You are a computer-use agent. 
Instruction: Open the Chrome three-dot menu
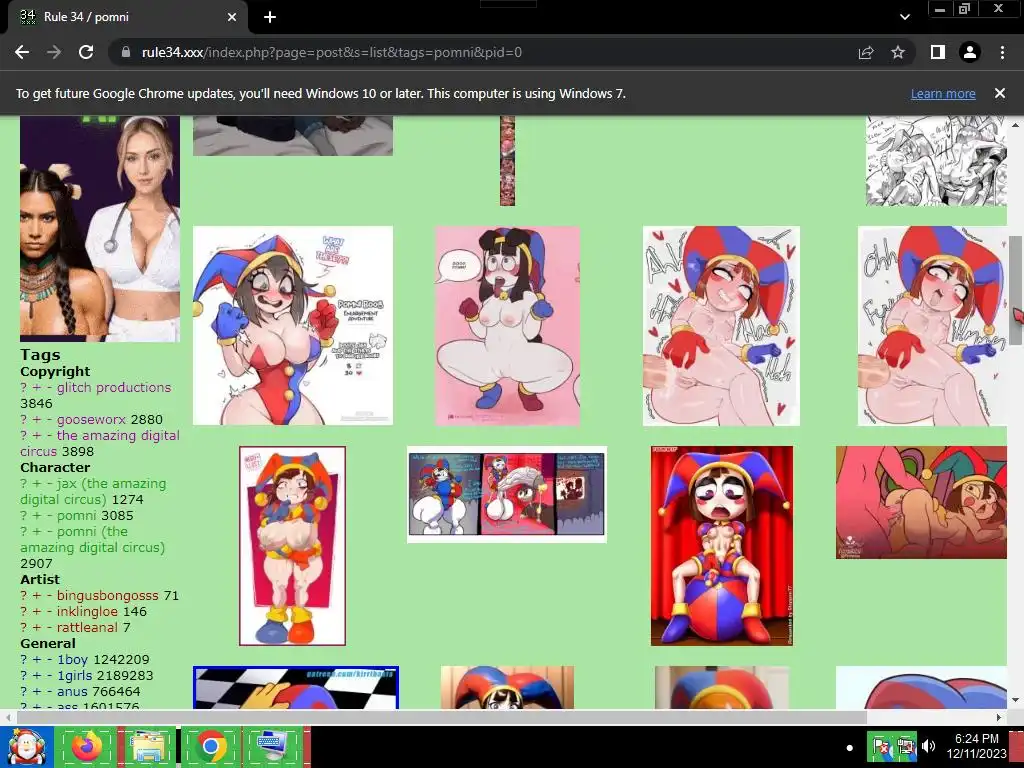pyautogui.click(x=1002, y=52)
